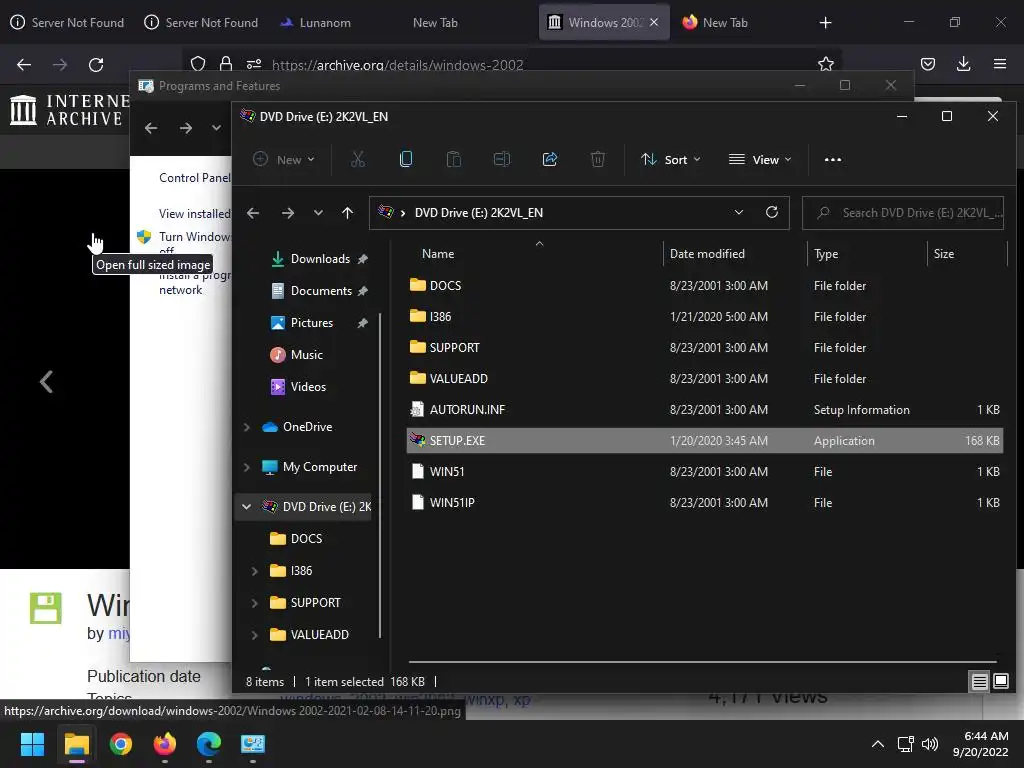Reload the page in Firefox

96,65
